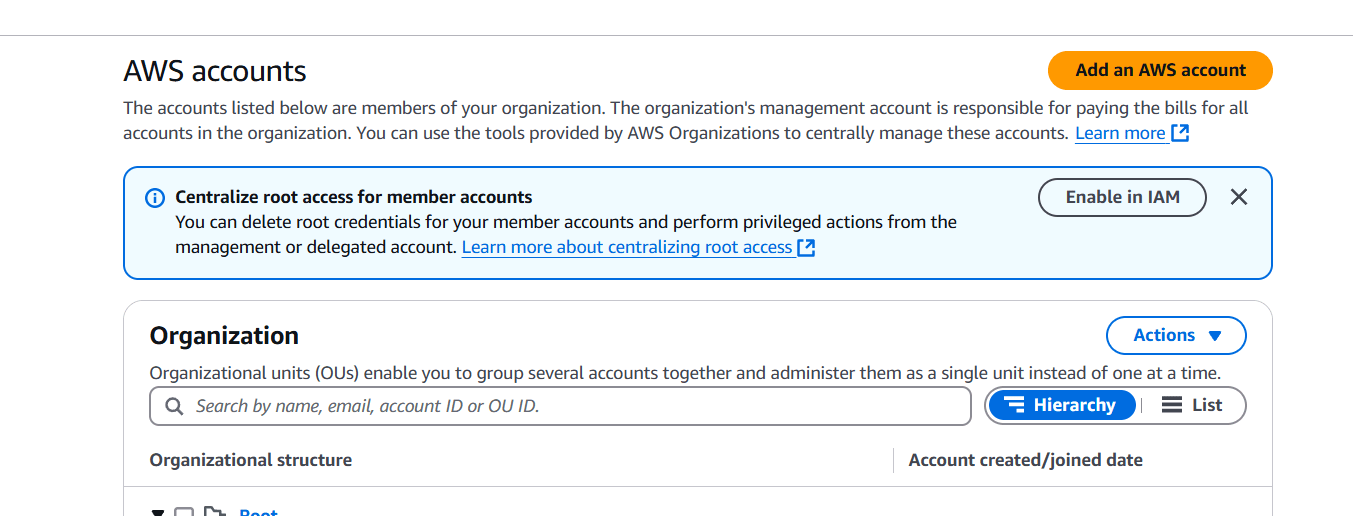Open Learn more about centralizing root access link
The image size is (1353, 516).
[627, 247]
